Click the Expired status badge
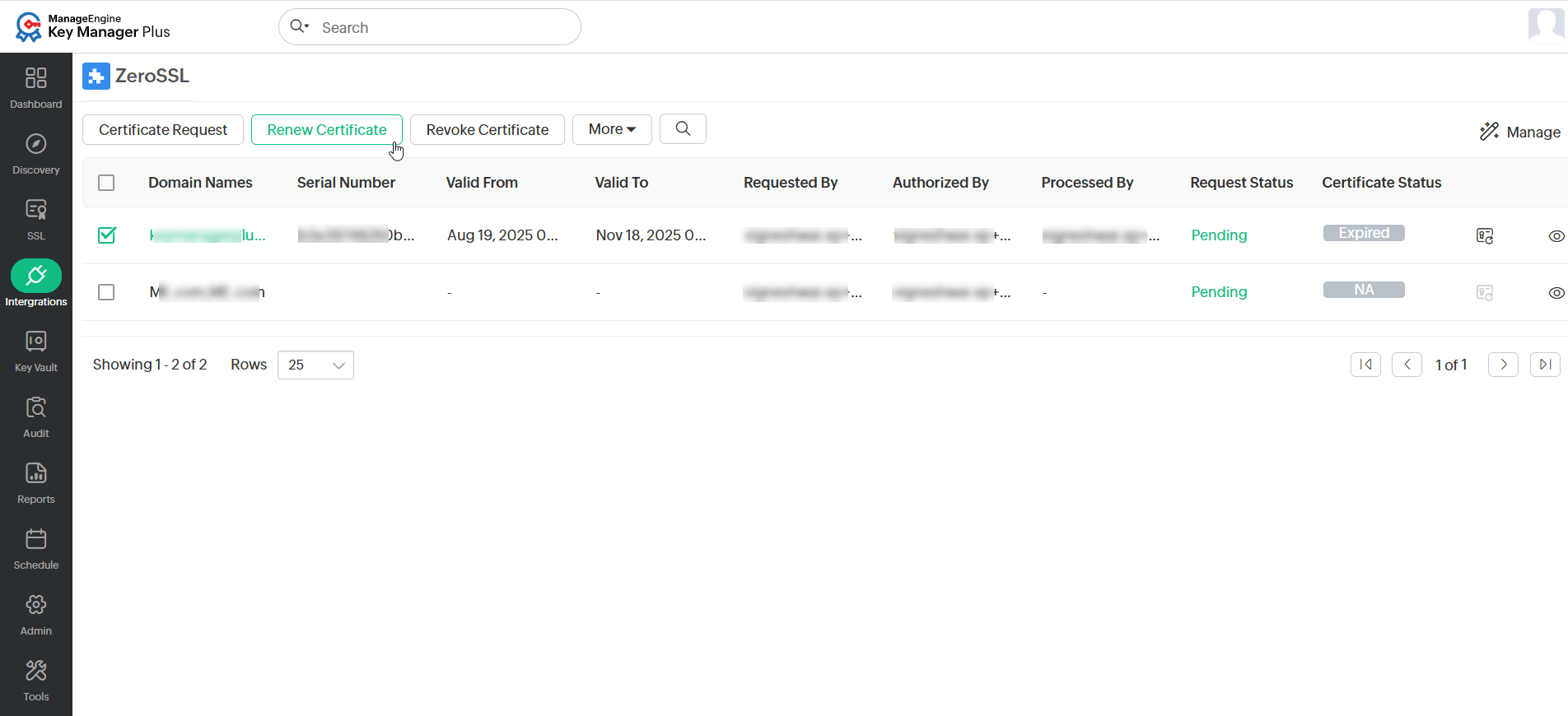This screenshot has height=716, width=1568. (1364, 233)
